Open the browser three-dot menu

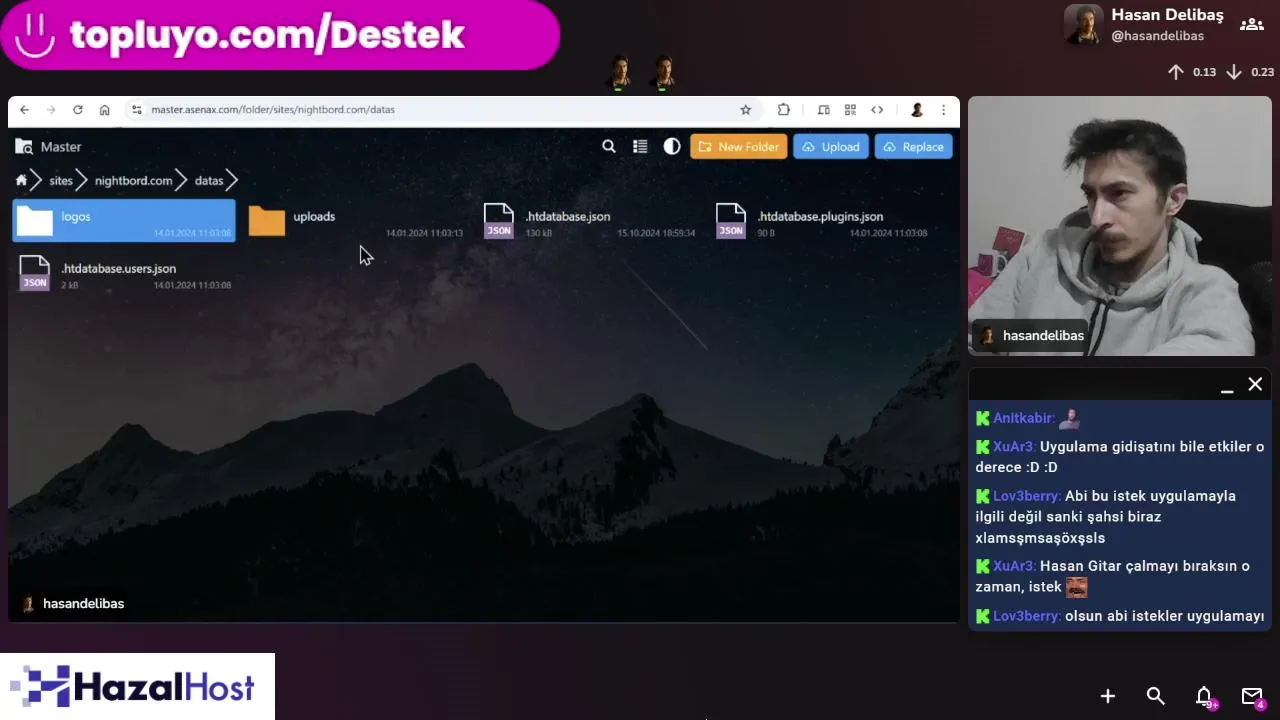tap(943, 110)
